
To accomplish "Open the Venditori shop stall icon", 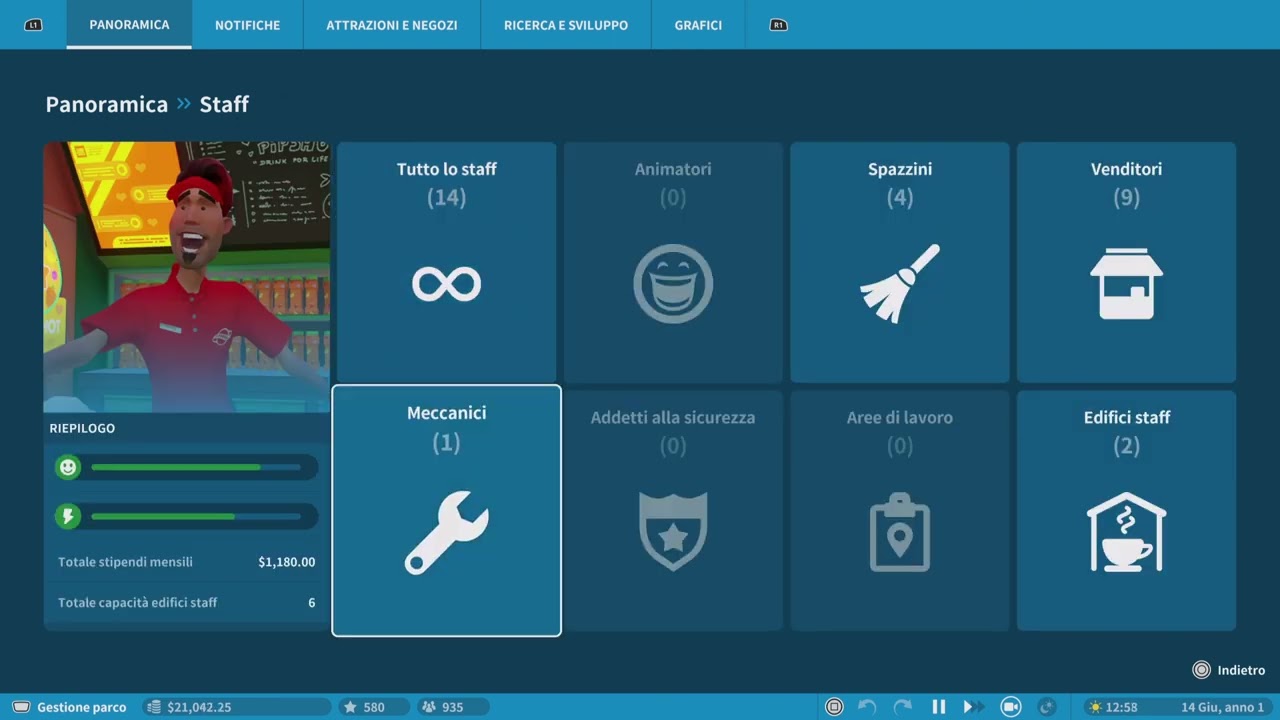I will pyautogui.click(x=1126, y=284).
